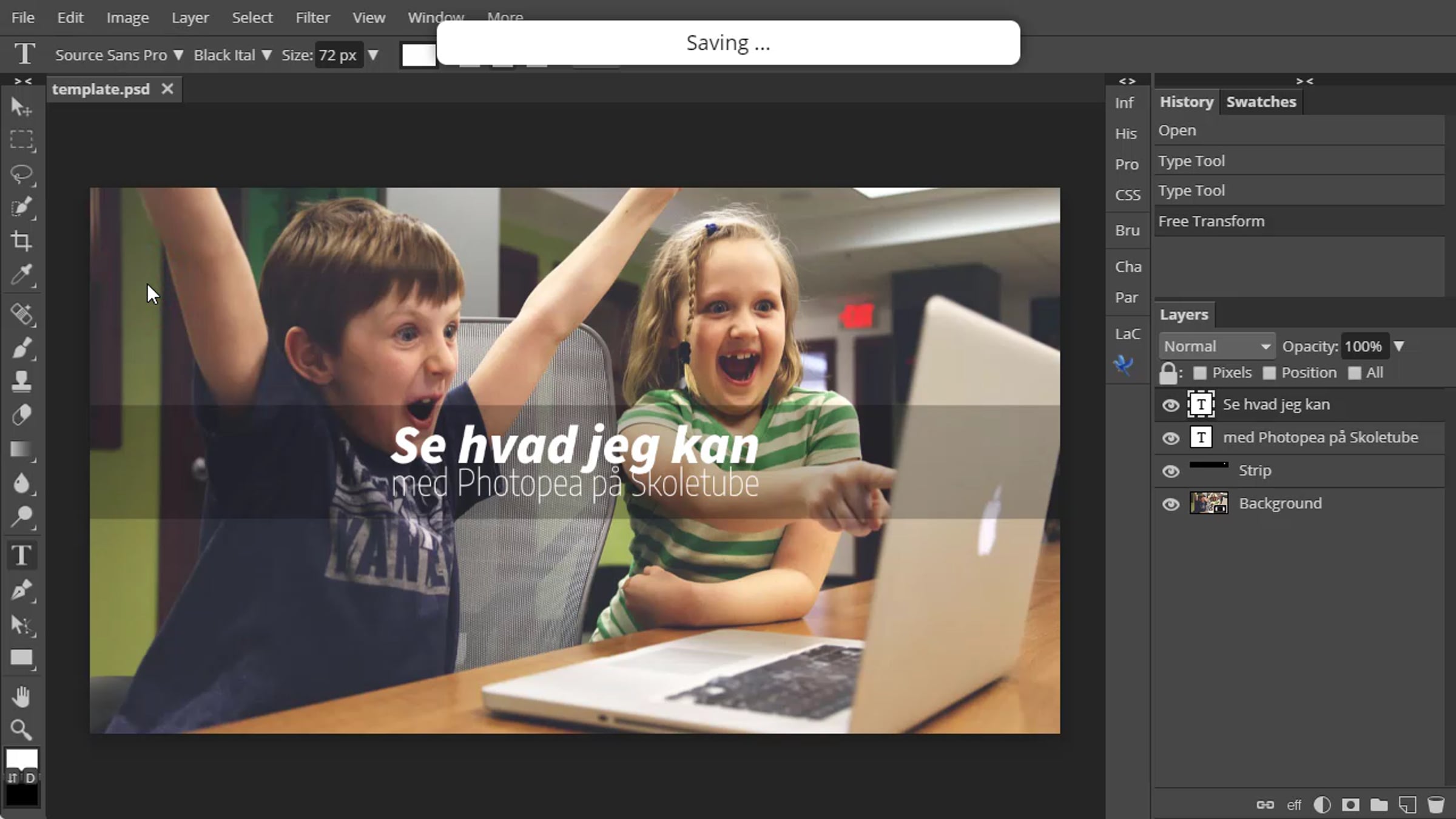Select the Eraser tool
Viewport: 1456px width, 819px height.
coord(21,415)
